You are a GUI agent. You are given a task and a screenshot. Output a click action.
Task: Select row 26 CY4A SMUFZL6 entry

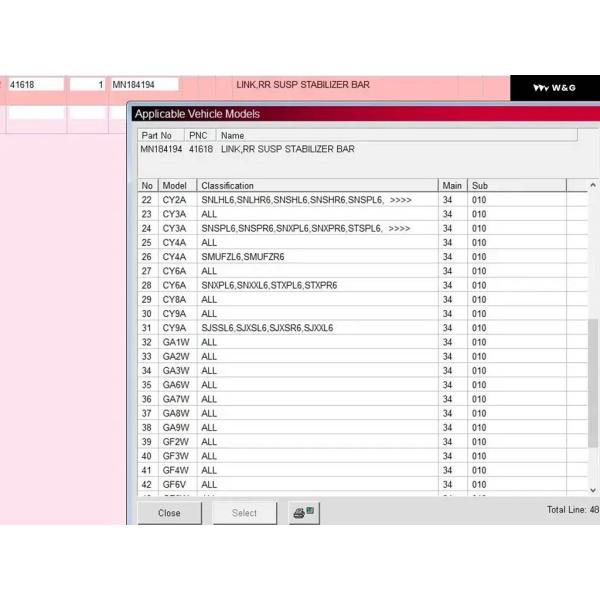[x=243, y=257]
